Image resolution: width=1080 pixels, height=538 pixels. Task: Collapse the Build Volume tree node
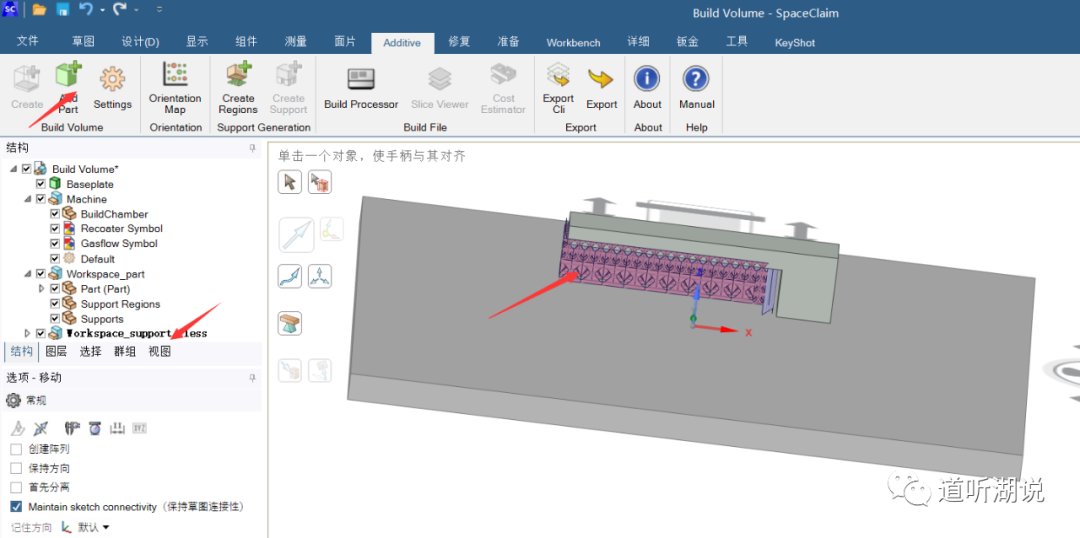[14, 169]
